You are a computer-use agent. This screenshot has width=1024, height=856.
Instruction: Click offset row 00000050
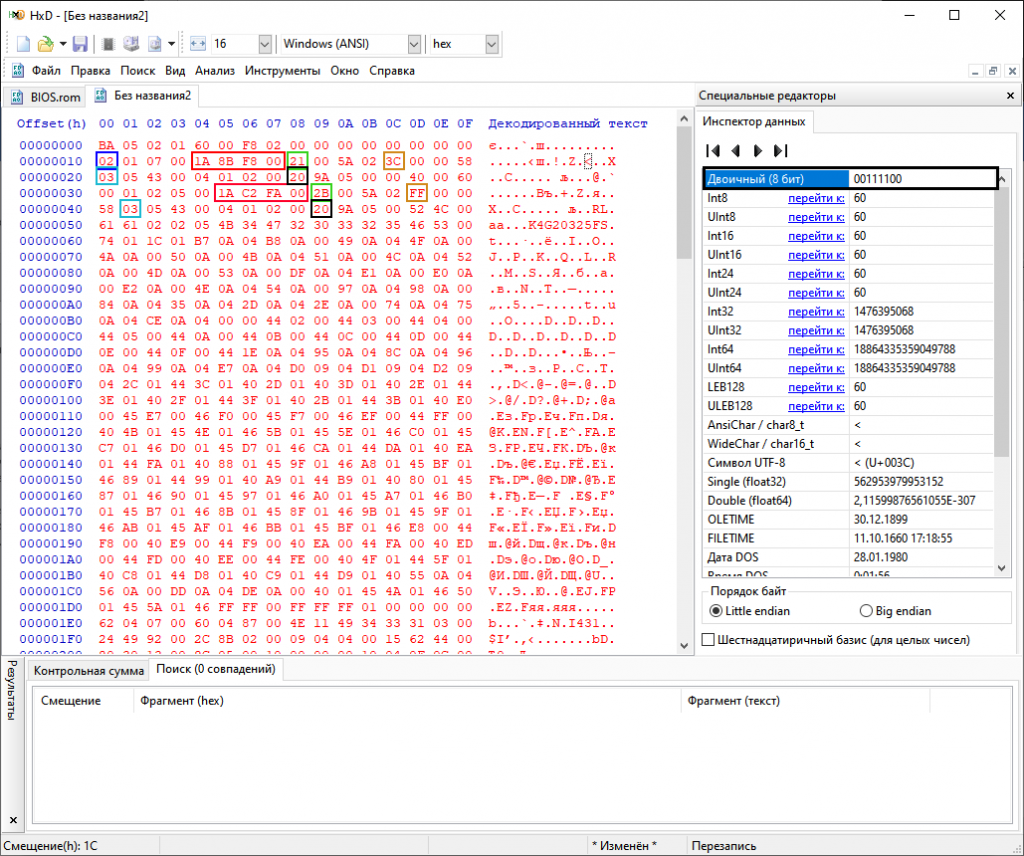point(51,225)
